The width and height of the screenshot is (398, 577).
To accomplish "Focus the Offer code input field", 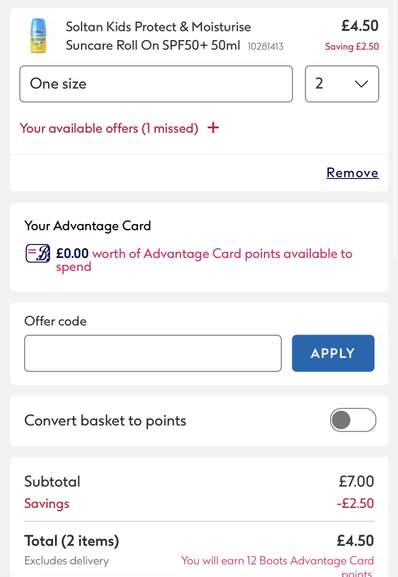I will [x=153, y=353].
